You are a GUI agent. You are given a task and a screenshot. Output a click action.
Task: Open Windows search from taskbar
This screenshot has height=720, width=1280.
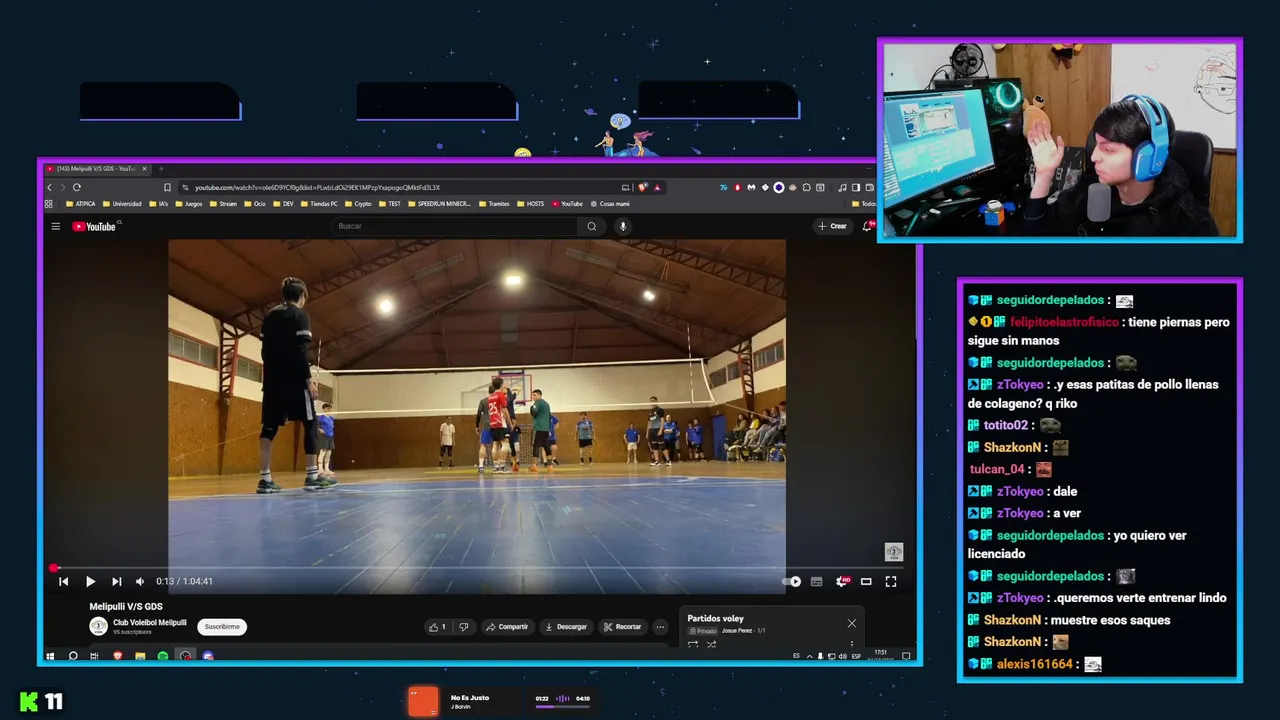click(x=72, y=656)
